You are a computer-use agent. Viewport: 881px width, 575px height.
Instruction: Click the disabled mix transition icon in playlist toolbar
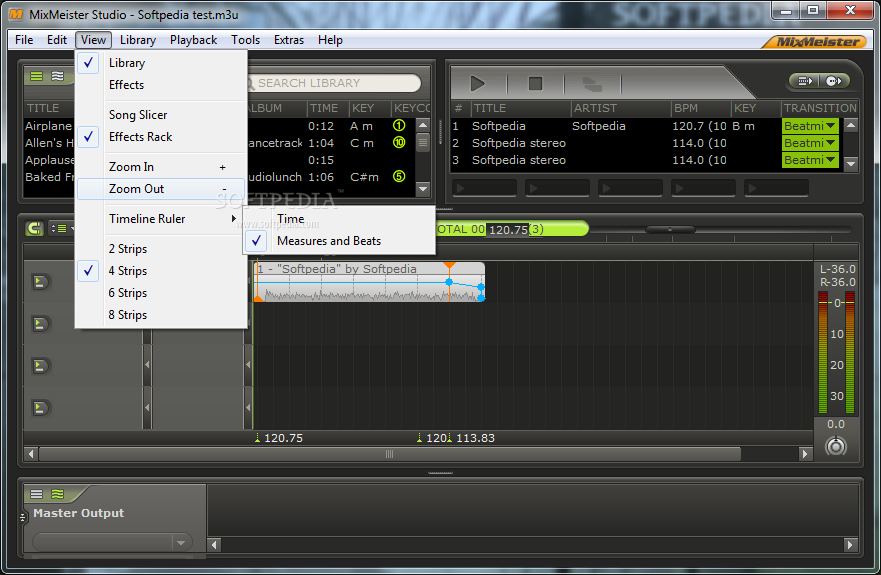[x=592, y=84]
